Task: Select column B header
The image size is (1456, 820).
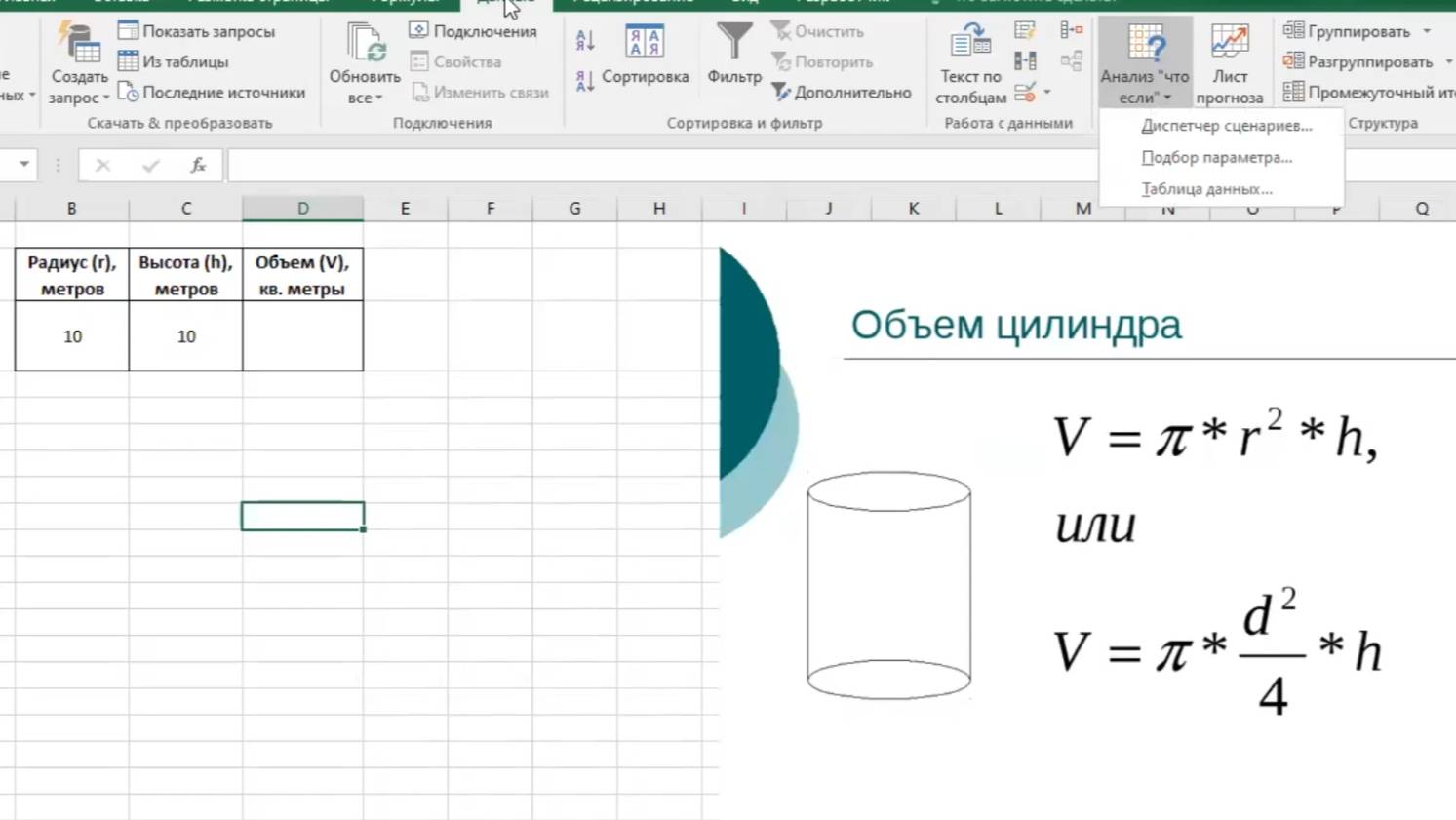Action: coord(71,208)
